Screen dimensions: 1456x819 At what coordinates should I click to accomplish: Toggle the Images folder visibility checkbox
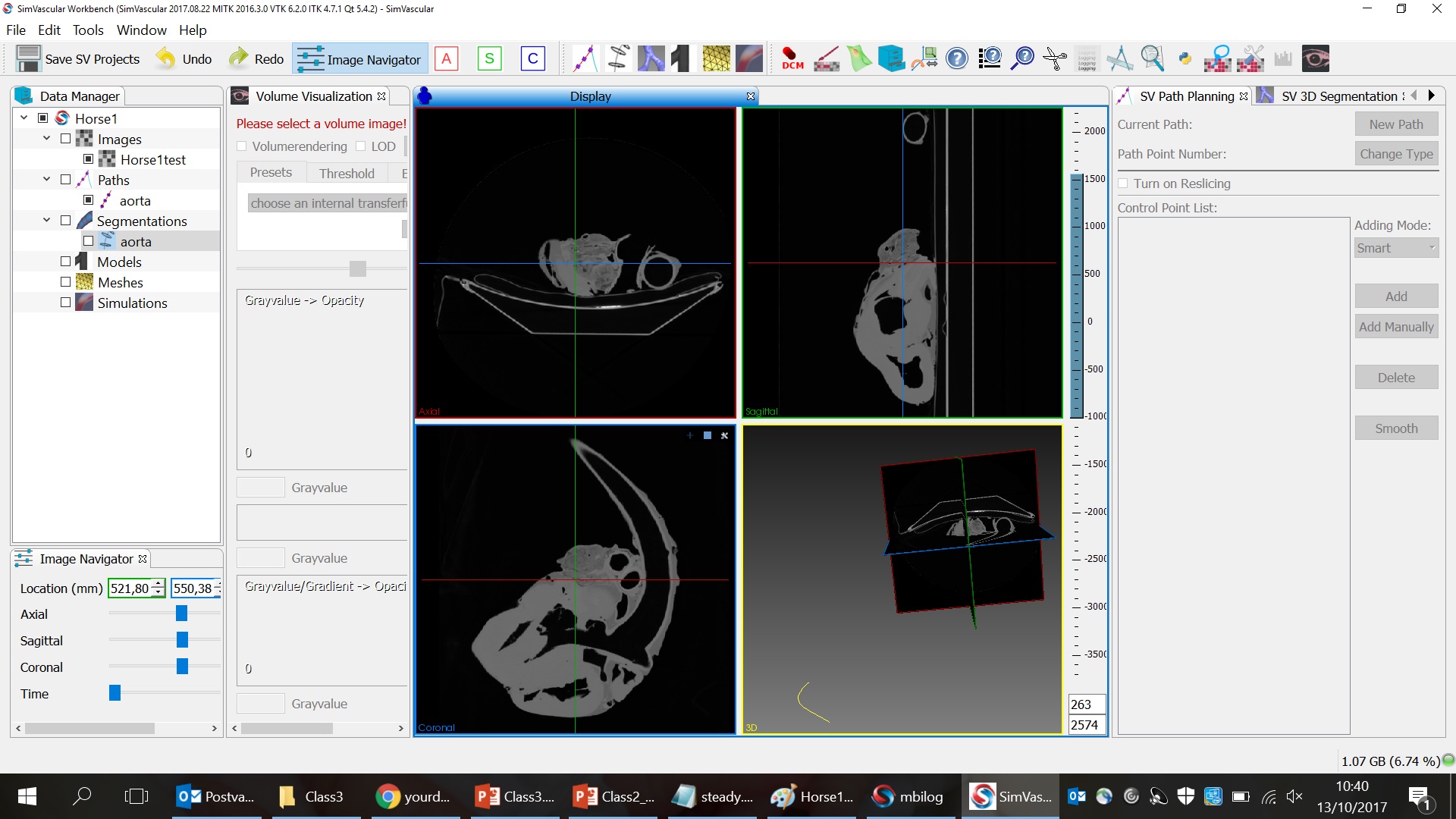pos(65,139)
